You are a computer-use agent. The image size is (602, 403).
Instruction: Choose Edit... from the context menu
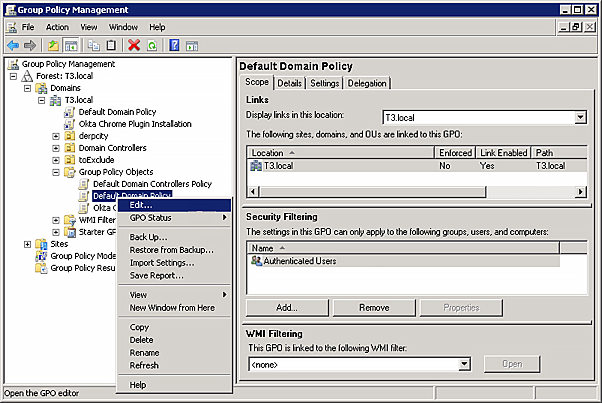(141, 205)
